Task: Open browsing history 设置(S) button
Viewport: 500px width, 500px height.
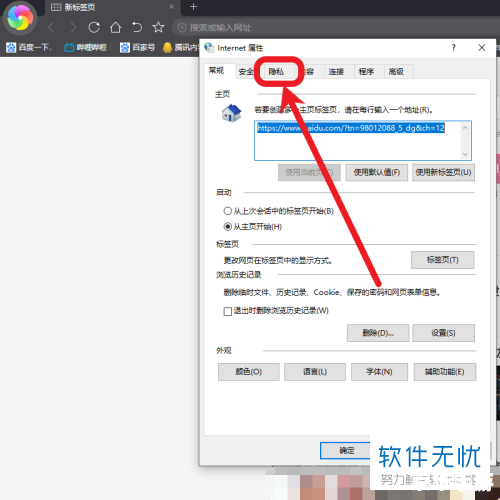Action: pos(443,333)
